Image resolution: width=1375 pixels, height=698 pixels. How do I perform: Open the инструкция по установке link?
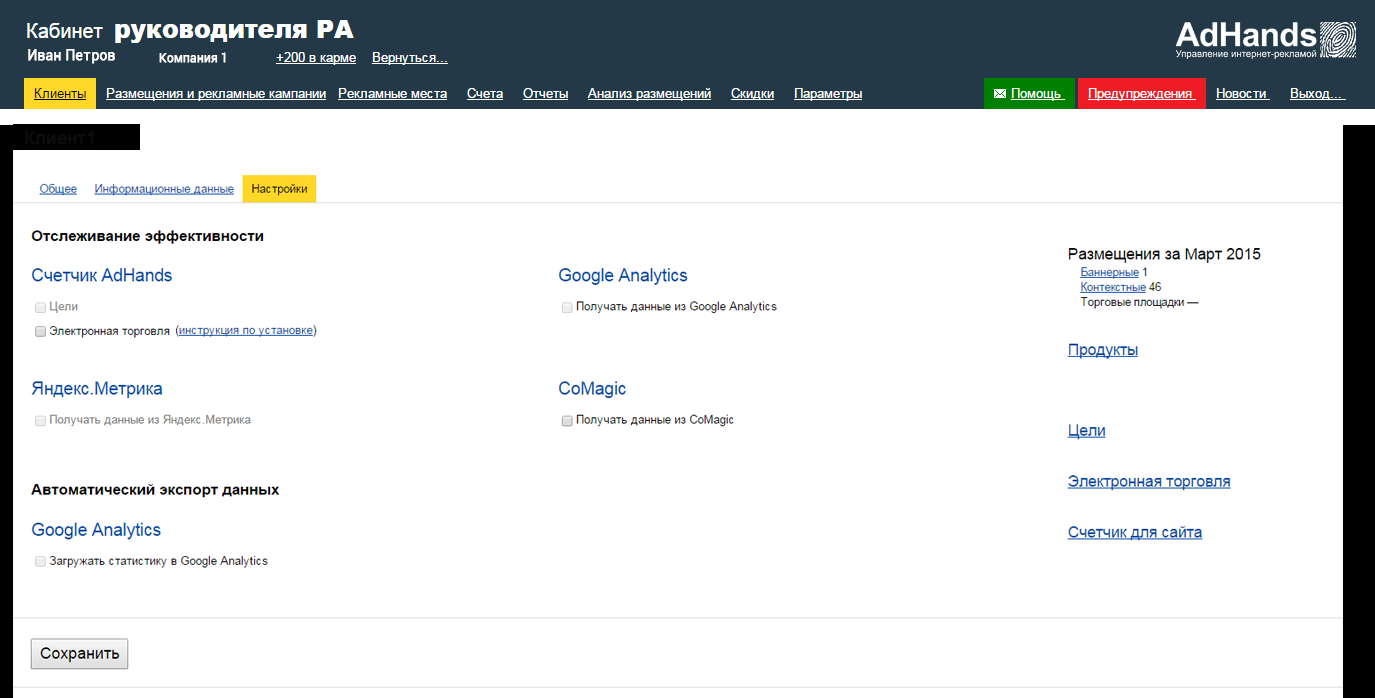[246, 331]
